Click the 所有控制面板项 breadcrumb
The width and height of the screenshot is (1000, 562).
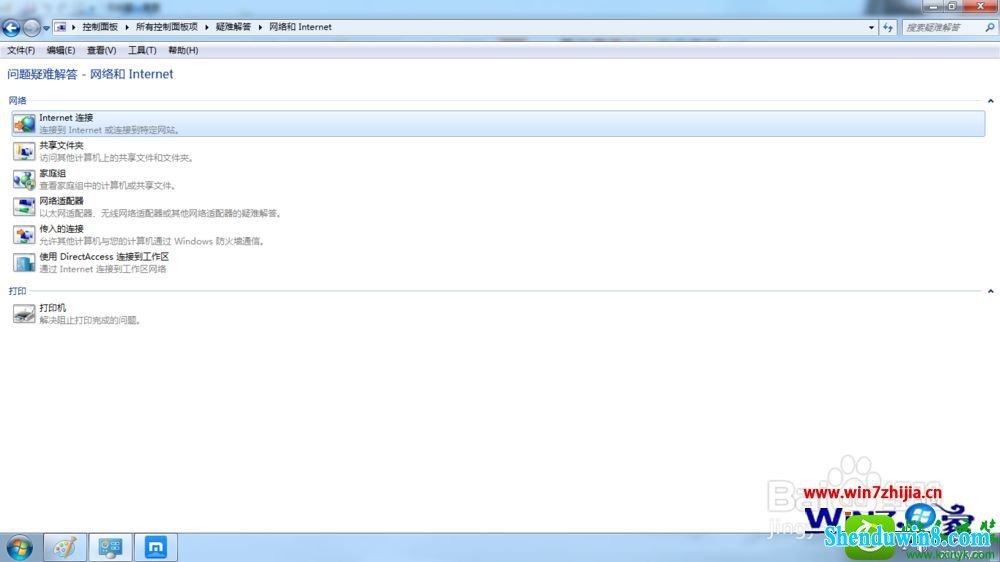point(166,27)
